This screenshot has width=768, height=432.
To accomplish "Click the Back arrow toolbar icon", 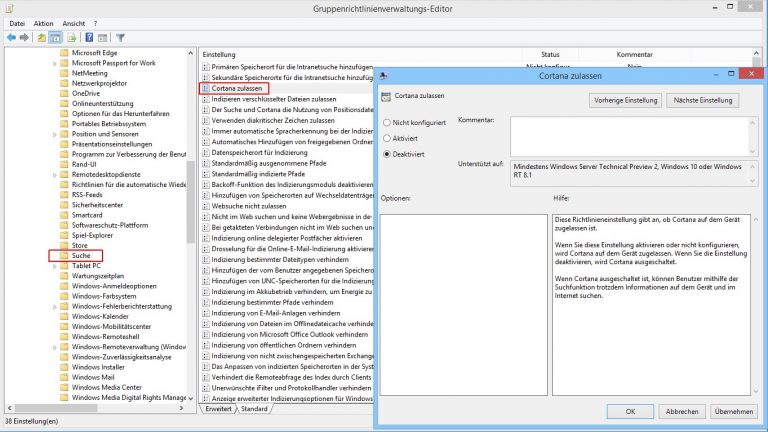I will pos(11,38).
